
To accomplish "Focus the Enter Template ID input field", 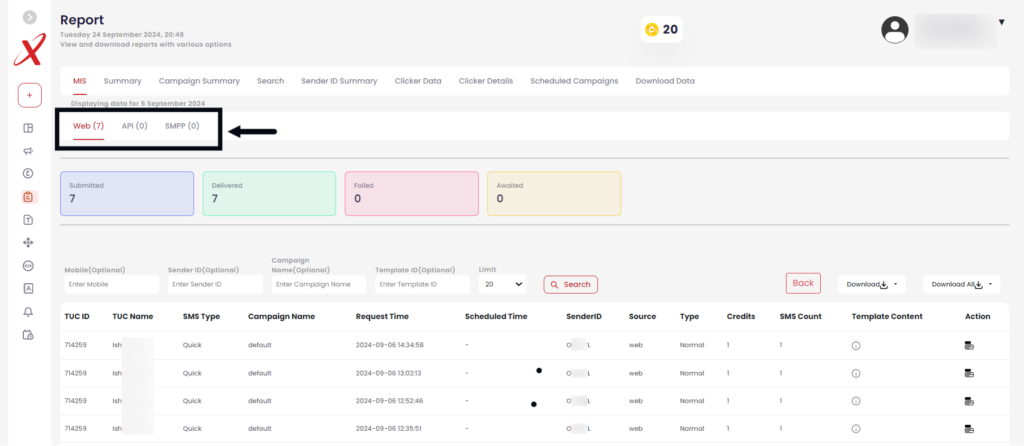I will (x=423, y=284).
